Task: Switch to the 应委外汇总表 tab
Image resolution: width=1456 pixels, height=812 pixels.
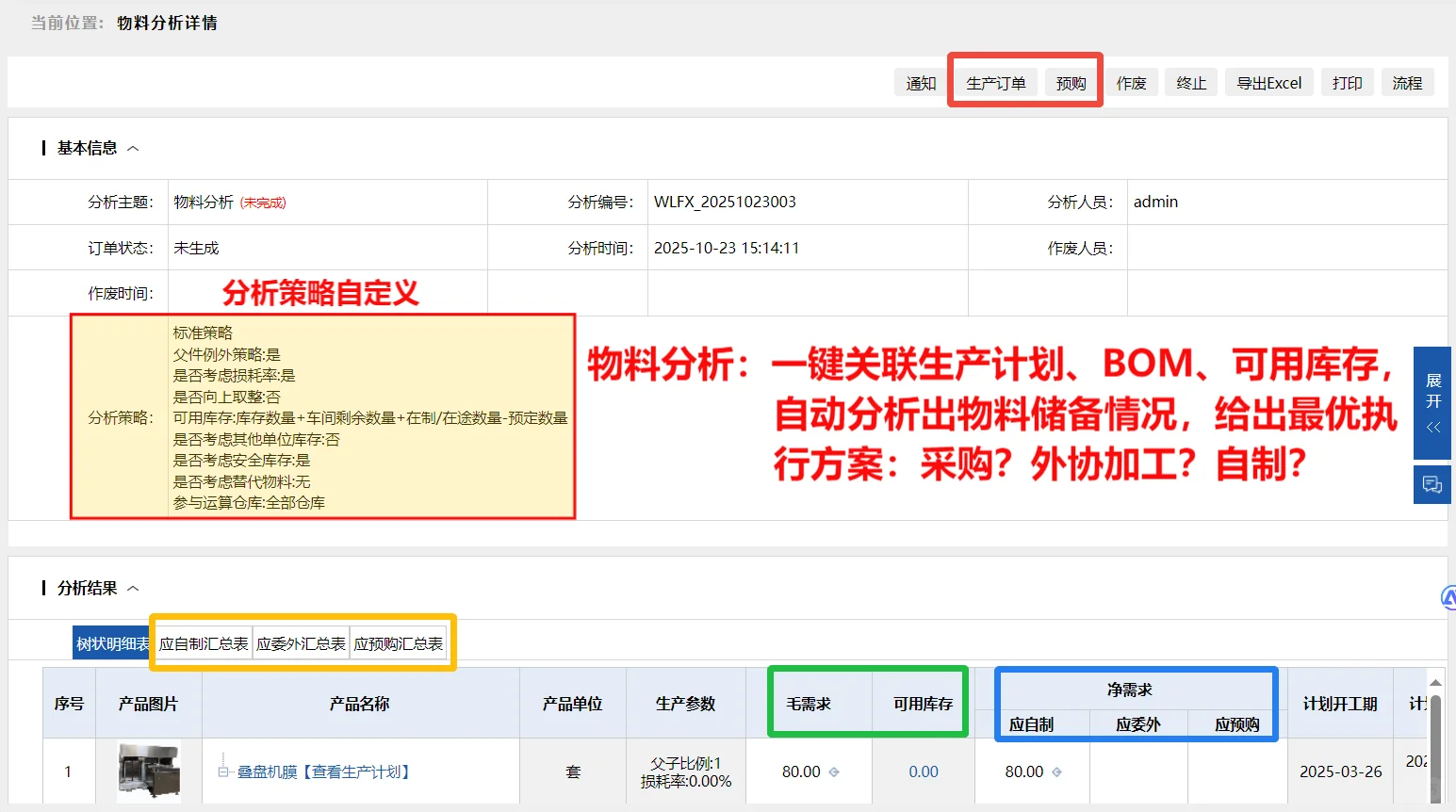Action: 302,642
